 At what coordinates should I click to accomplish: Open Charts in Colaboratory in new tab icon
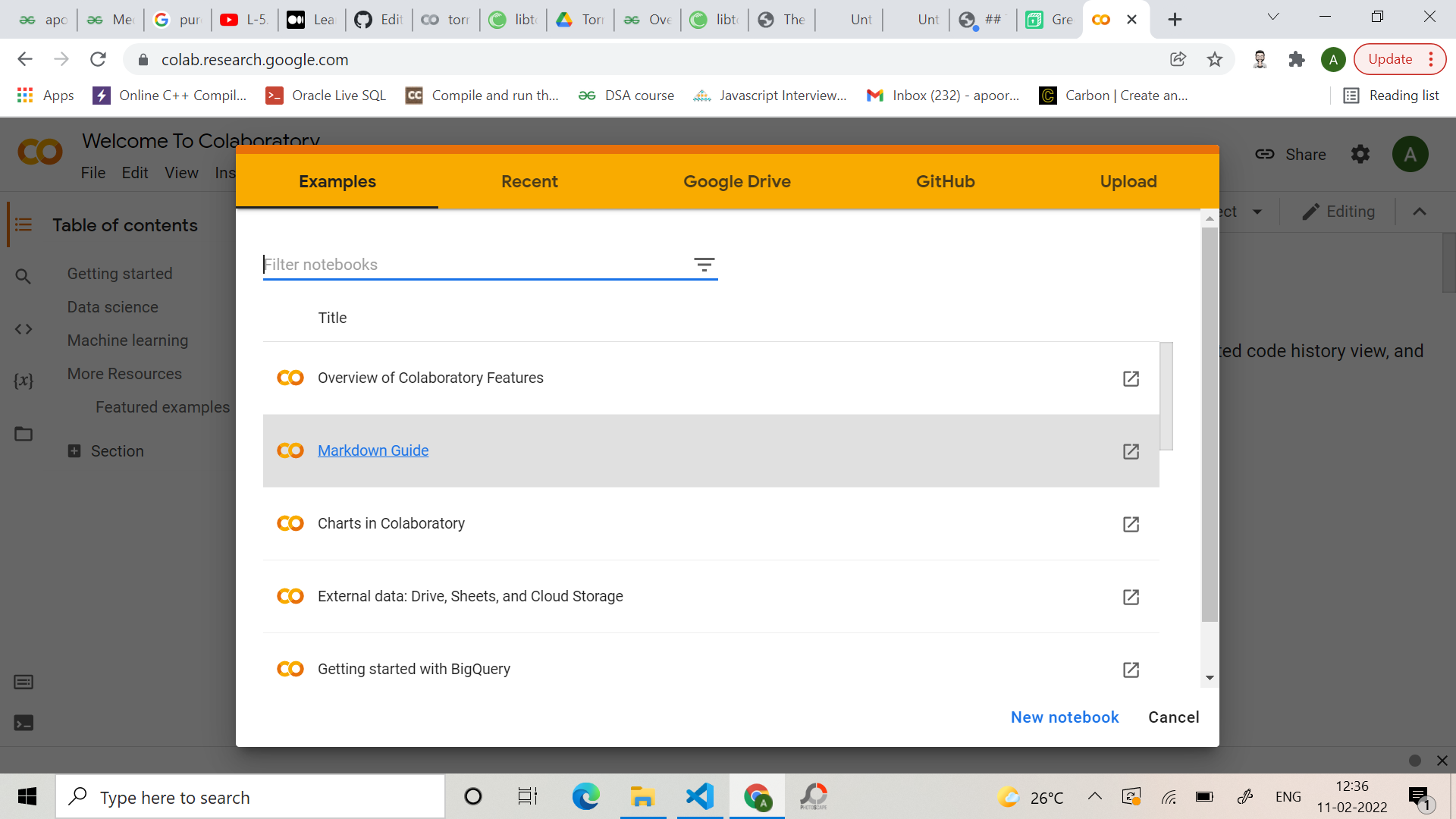(x=1131, y=524)
